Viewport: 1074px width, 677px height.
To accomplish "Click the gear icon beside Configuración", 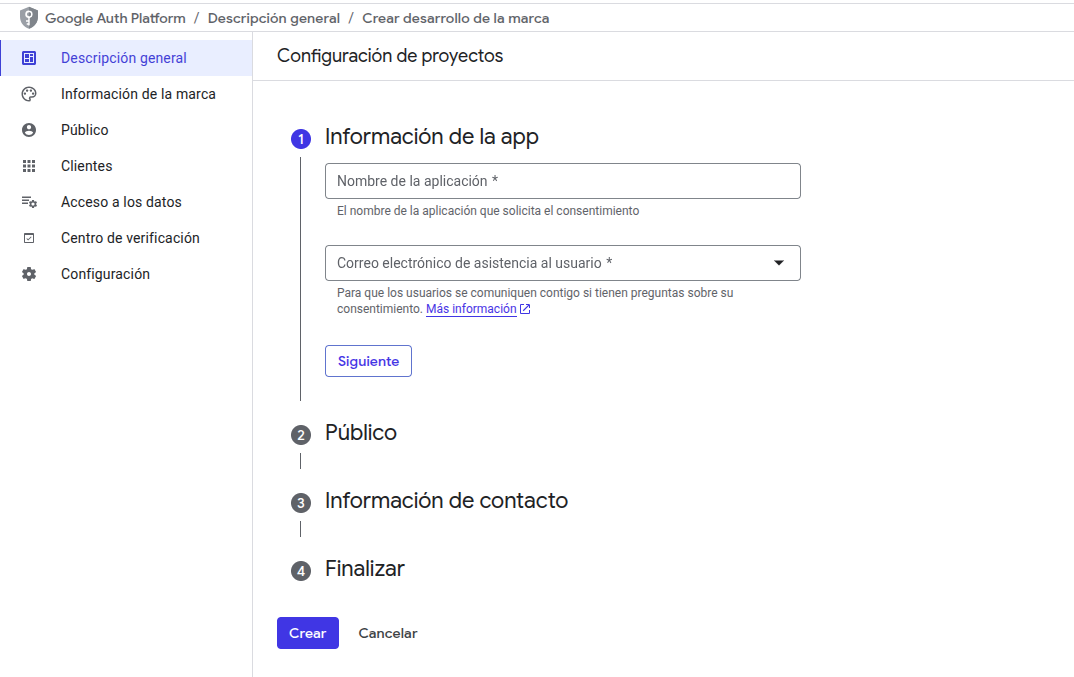I will click(29, 274).
